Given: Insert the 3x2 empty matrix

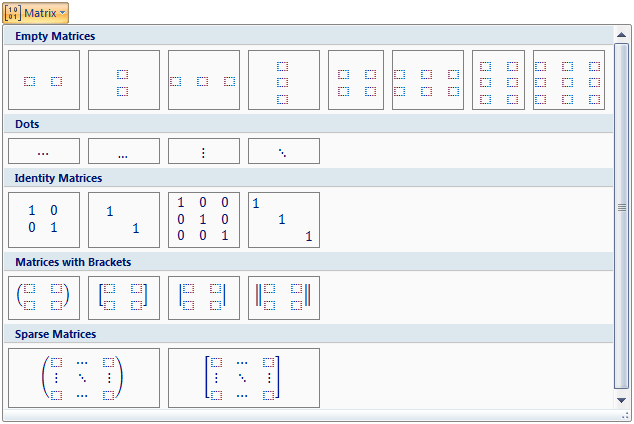Looking at the screenshot, I should (x=499, y=80).
